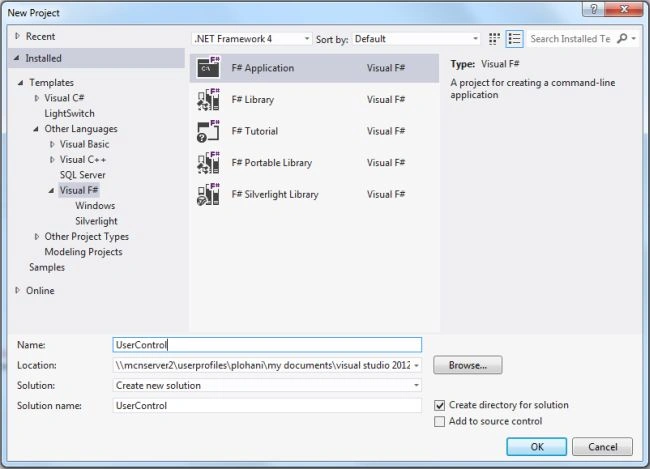Screen dimensions: 650x469
Task: Open the Sort by Default dropdown
Action: click(x=416, y=39)
